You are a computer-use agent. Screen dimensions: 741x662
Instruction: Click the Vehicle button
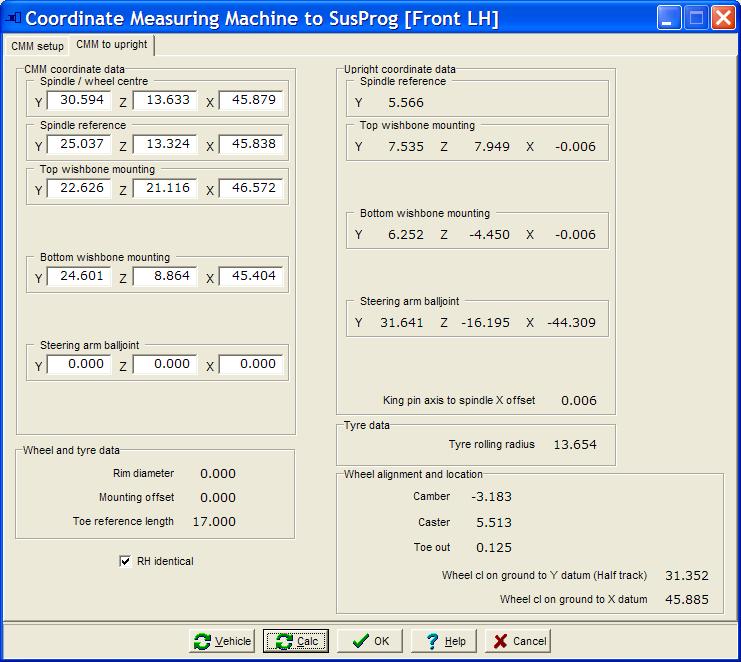[222, 641]
